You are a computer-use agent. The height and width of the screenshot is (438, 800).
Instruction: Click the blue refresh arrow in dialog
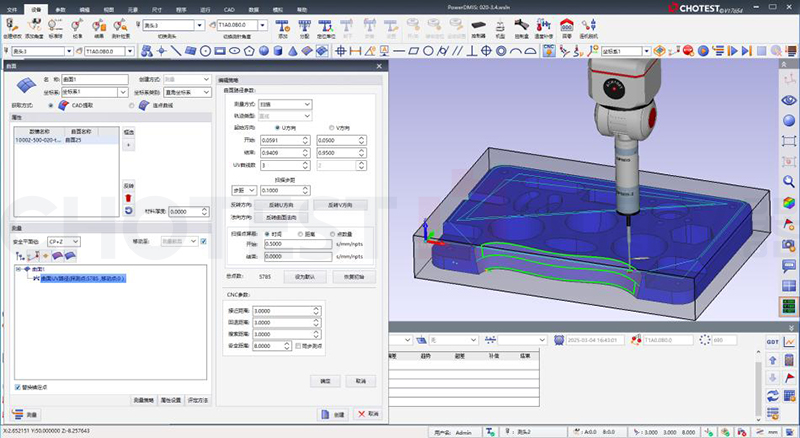pos(129,210)
